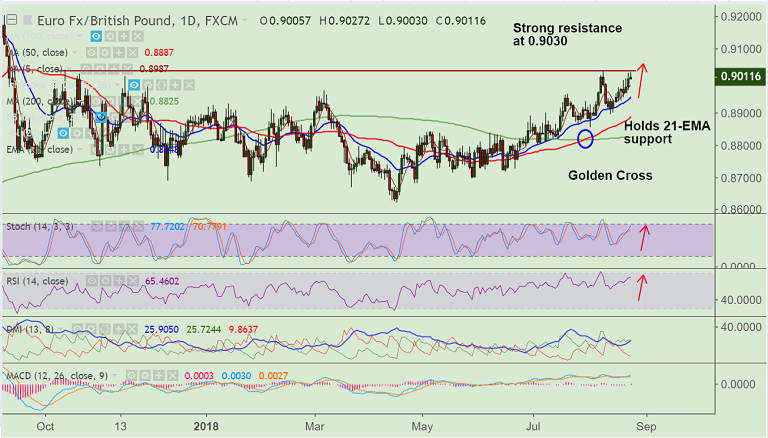
Task: Select the MACD (12, 26, close, 9) label
Action: pyautogui.click(x=57, y=376)
